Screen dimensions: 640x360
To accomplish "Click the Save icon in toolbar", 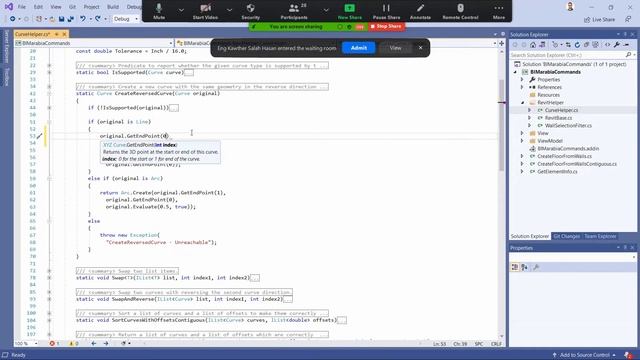I will [x=61, y=19].
